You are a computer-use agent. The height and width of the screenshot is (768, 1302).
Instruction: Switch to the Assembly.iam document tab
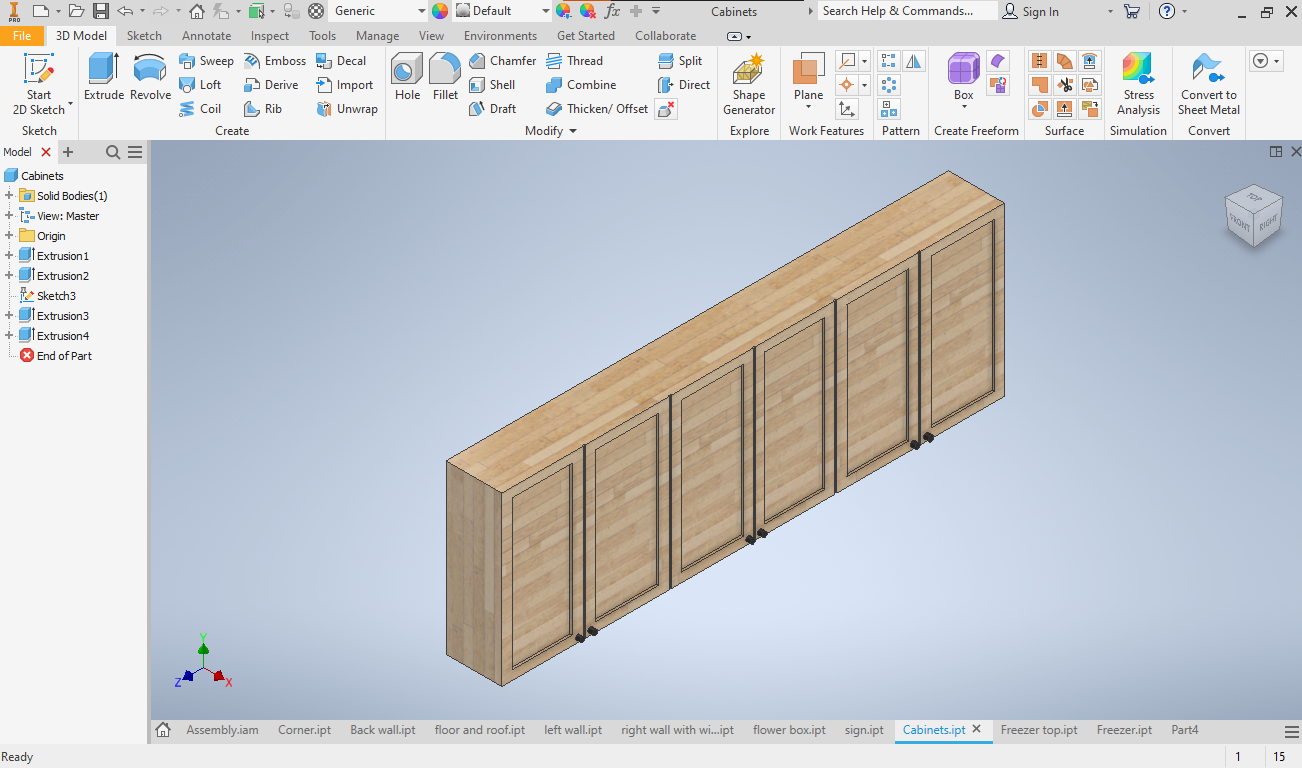coord(222,730)
